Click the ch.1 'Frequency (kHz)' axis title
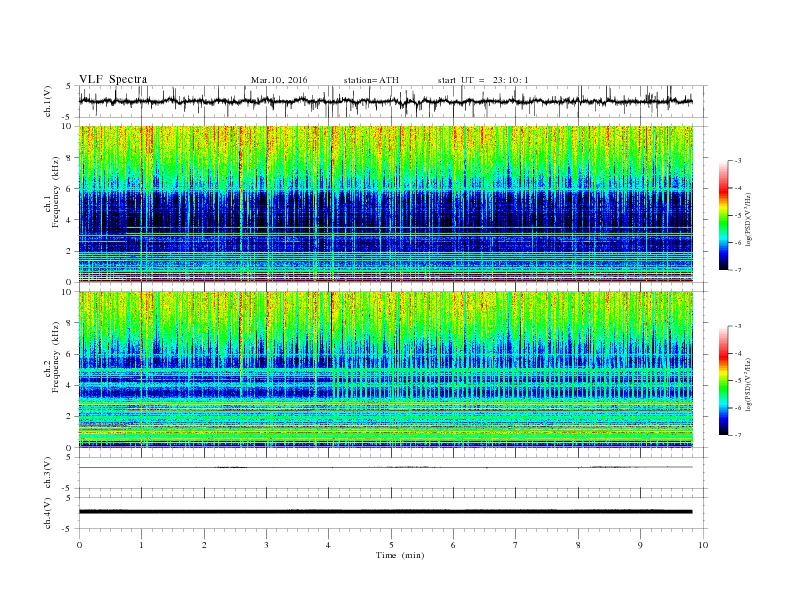The width and height of the screenshot is (792, 612). tap(56, 192)
